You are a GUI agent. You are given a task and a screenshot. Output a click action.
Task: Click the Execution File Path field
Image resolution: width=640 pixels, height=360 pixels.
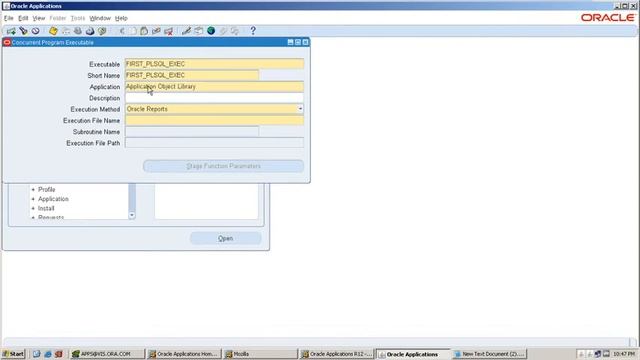tap(214, 143)
